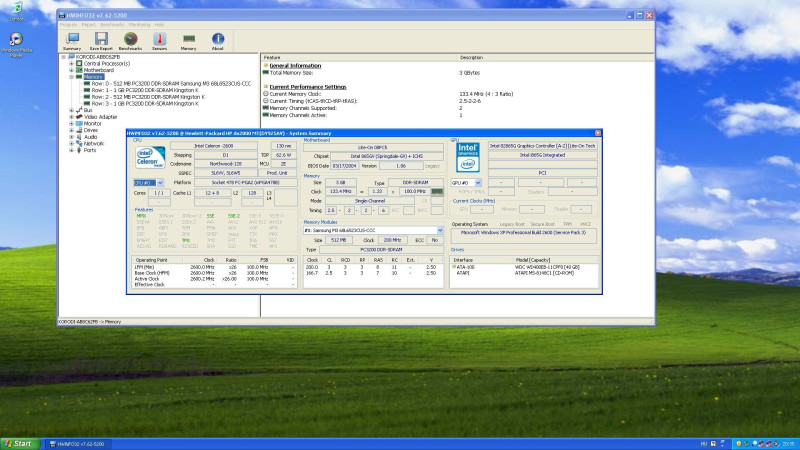Open the Benchmarks gauge icon
This screenshot has width=800, height=450.
131,39
